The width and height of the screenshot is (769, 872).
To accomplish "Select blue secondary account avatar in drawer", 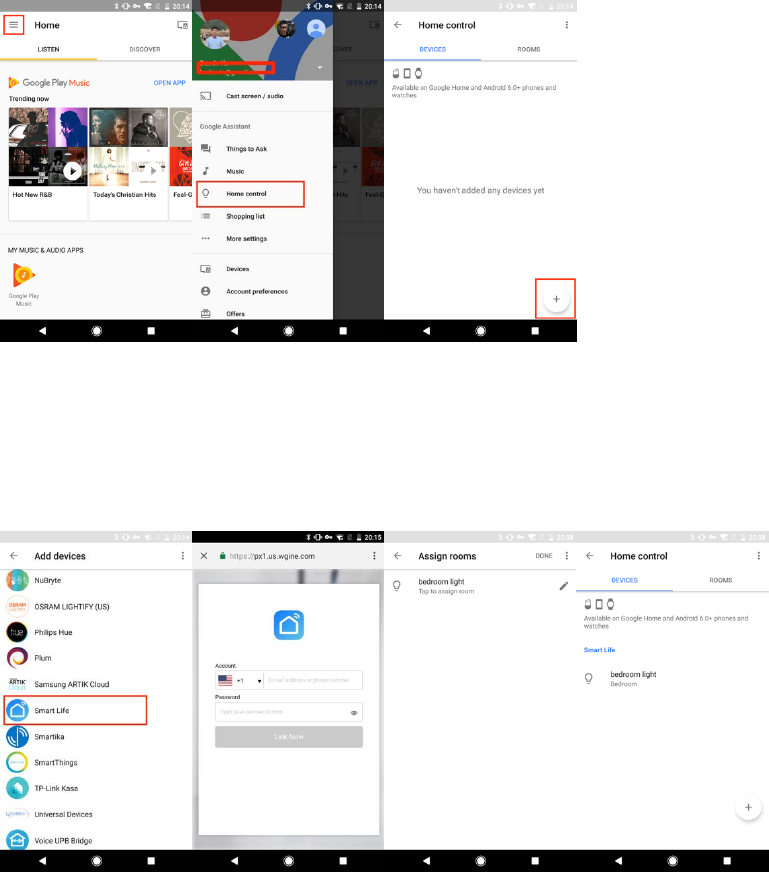I will [x=316, y=28].
